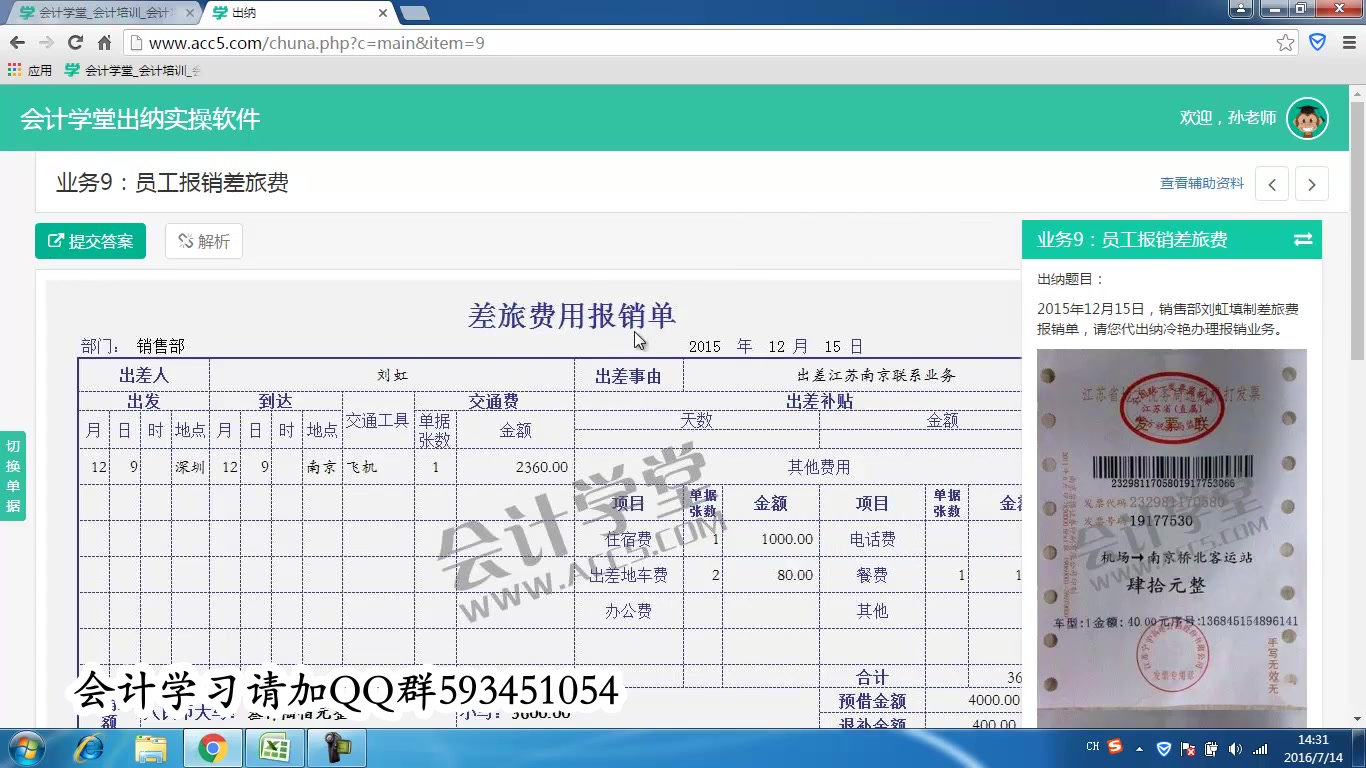Click the traveler name 刘虹 cell
The height and width of the screenshot is (768, 1366).
pyautogui.click(x=392, y=376)
